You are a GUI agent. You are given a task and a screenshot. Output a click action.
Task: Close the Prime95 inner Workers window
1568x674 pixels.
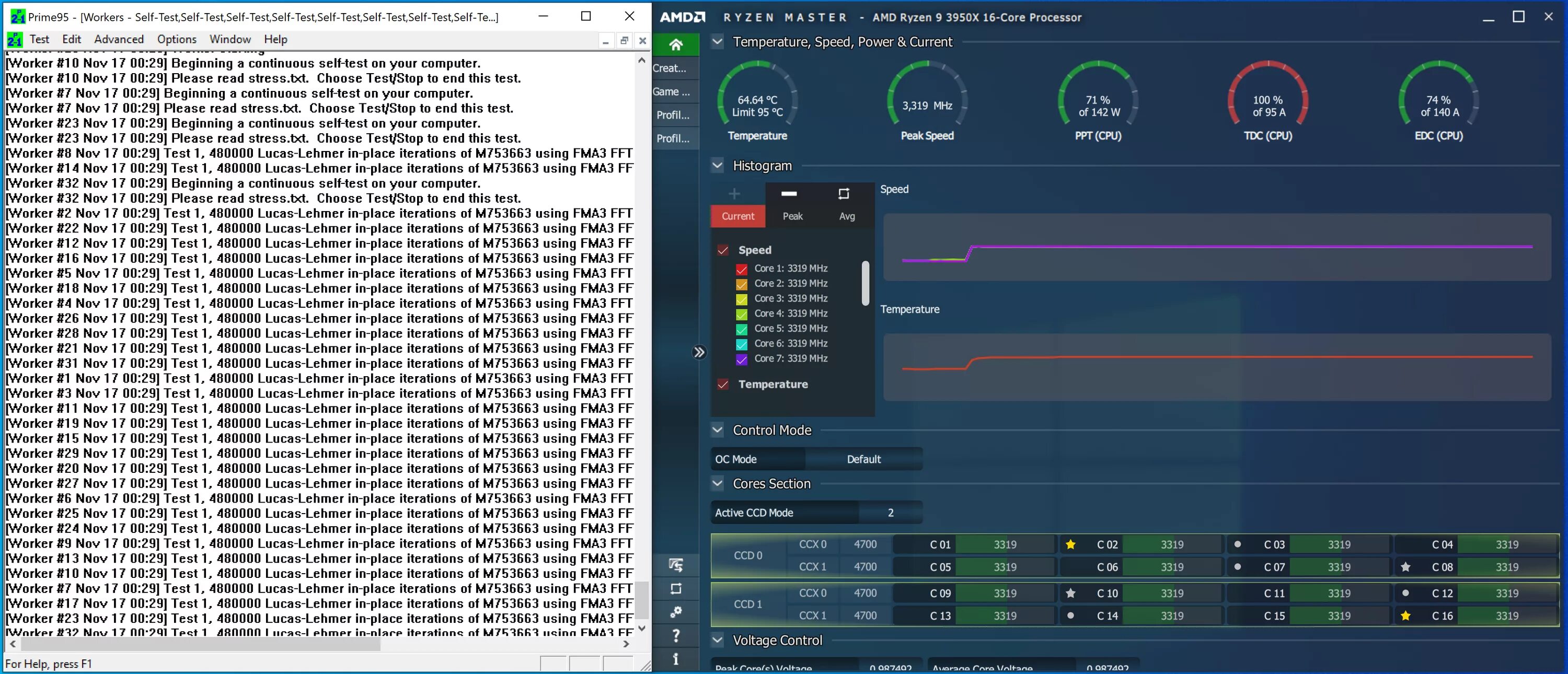(x=642, y=41)
